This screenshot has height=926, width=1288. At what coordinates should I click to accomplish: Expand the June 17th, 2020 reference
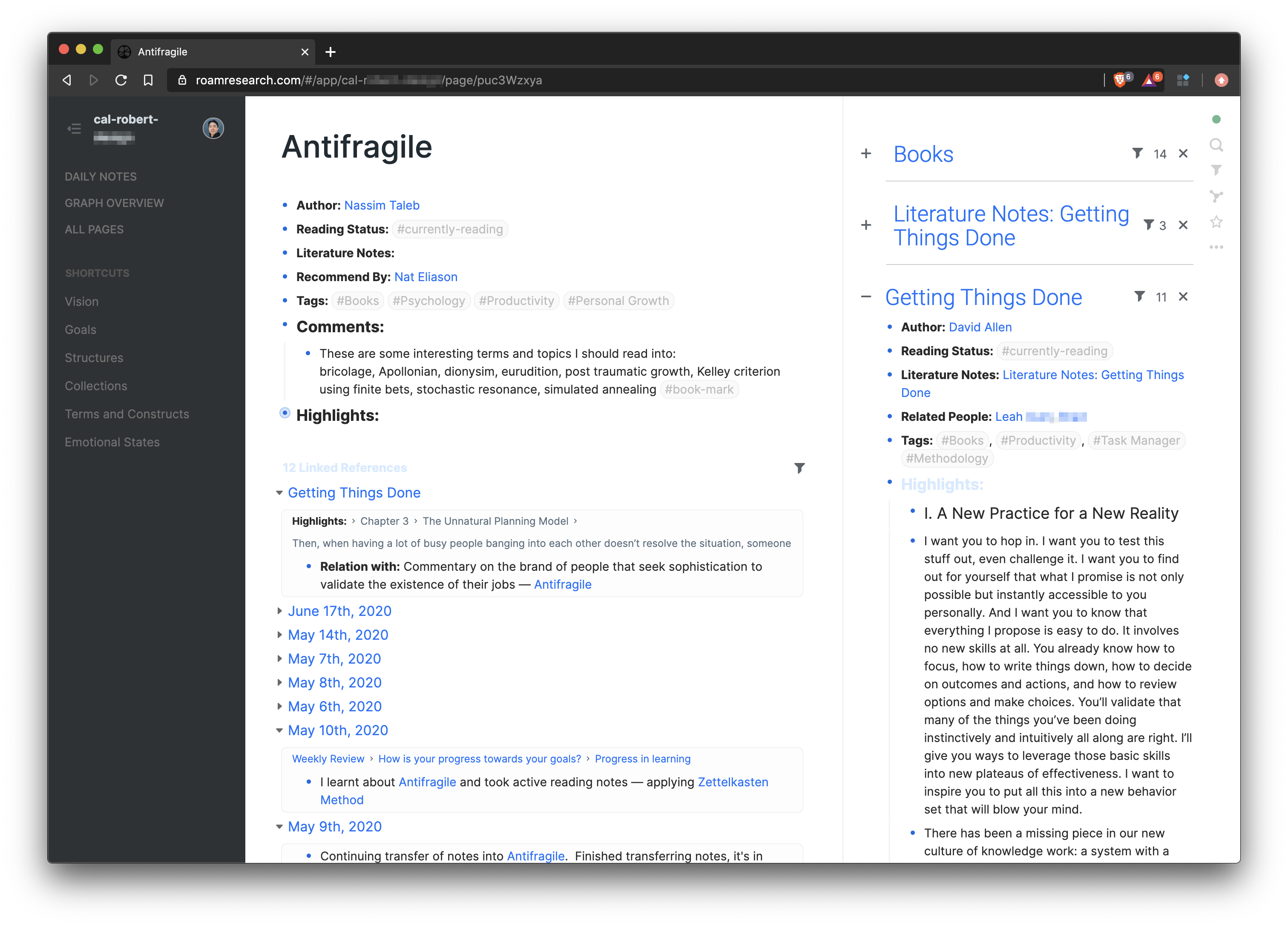(x=279, y=611)
